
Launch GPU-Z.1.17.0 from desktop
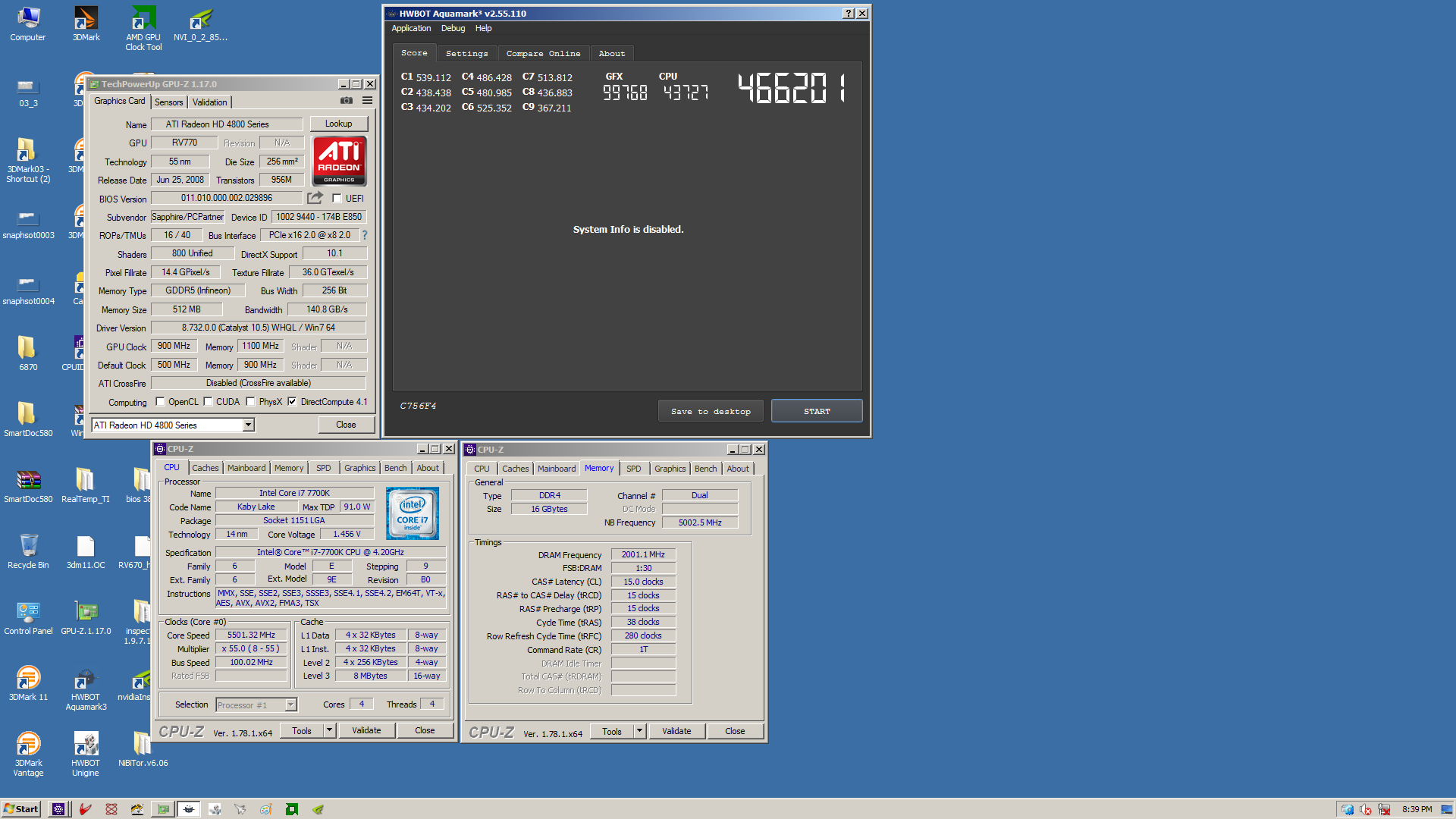tap(86, 617)
